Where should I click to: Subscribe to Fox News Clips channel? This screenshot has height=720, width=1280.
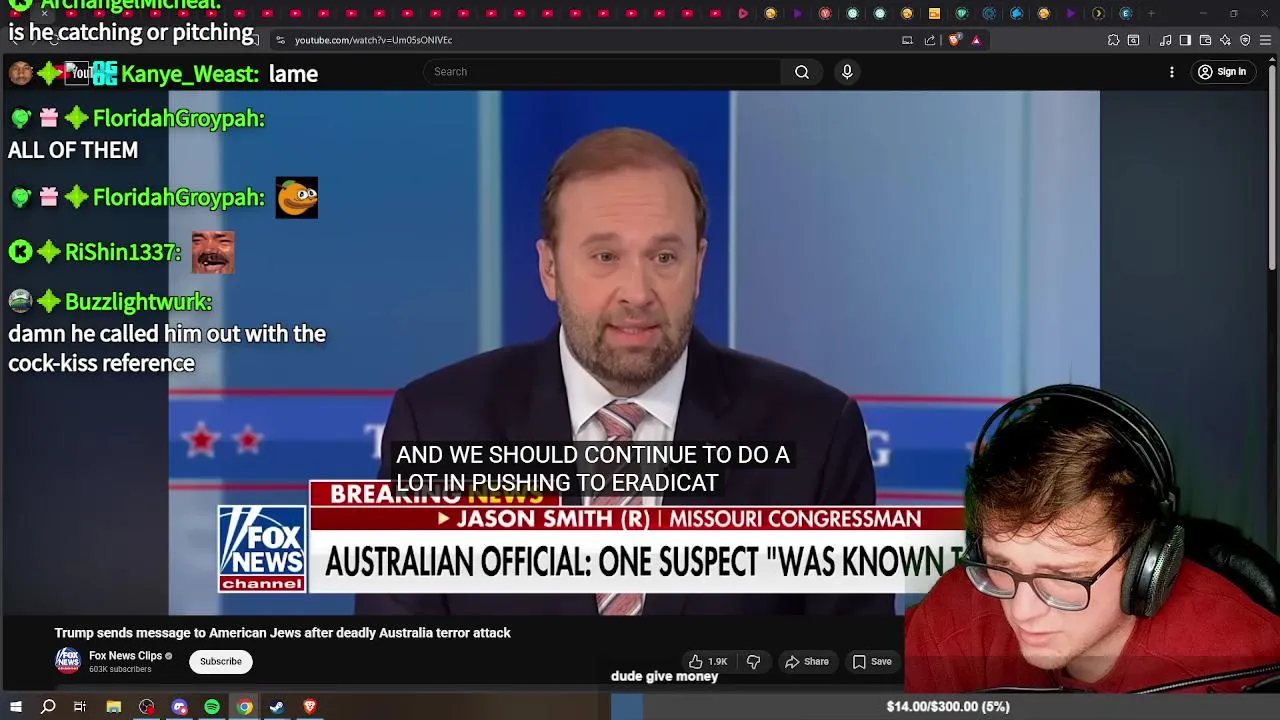[221, 661]
